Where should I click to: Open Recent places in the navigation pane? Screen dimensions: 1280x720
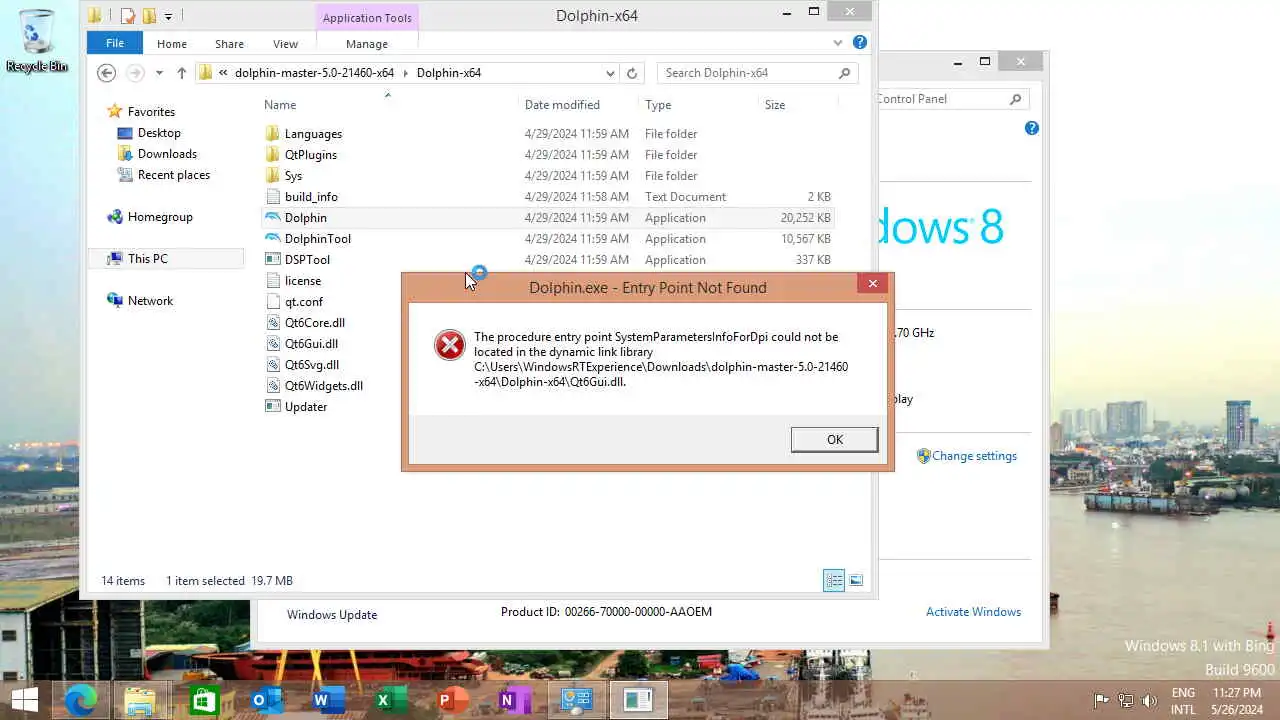click(x=174, y=175)
